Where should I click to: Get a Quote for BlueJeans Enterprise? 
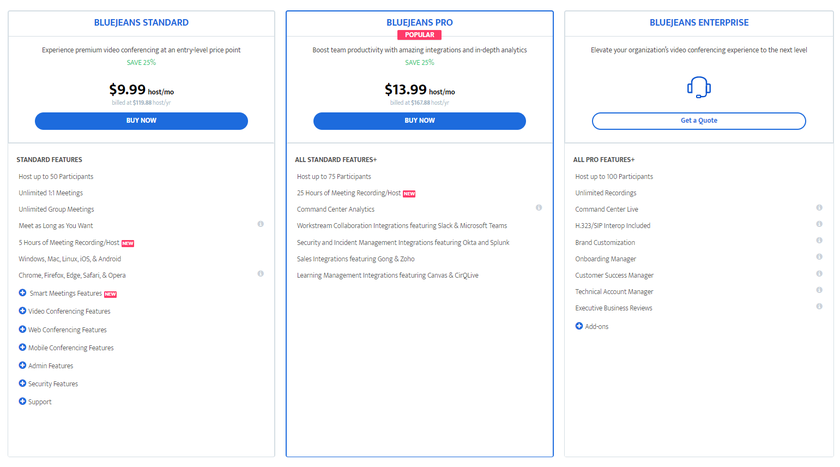tap(699, 121)
